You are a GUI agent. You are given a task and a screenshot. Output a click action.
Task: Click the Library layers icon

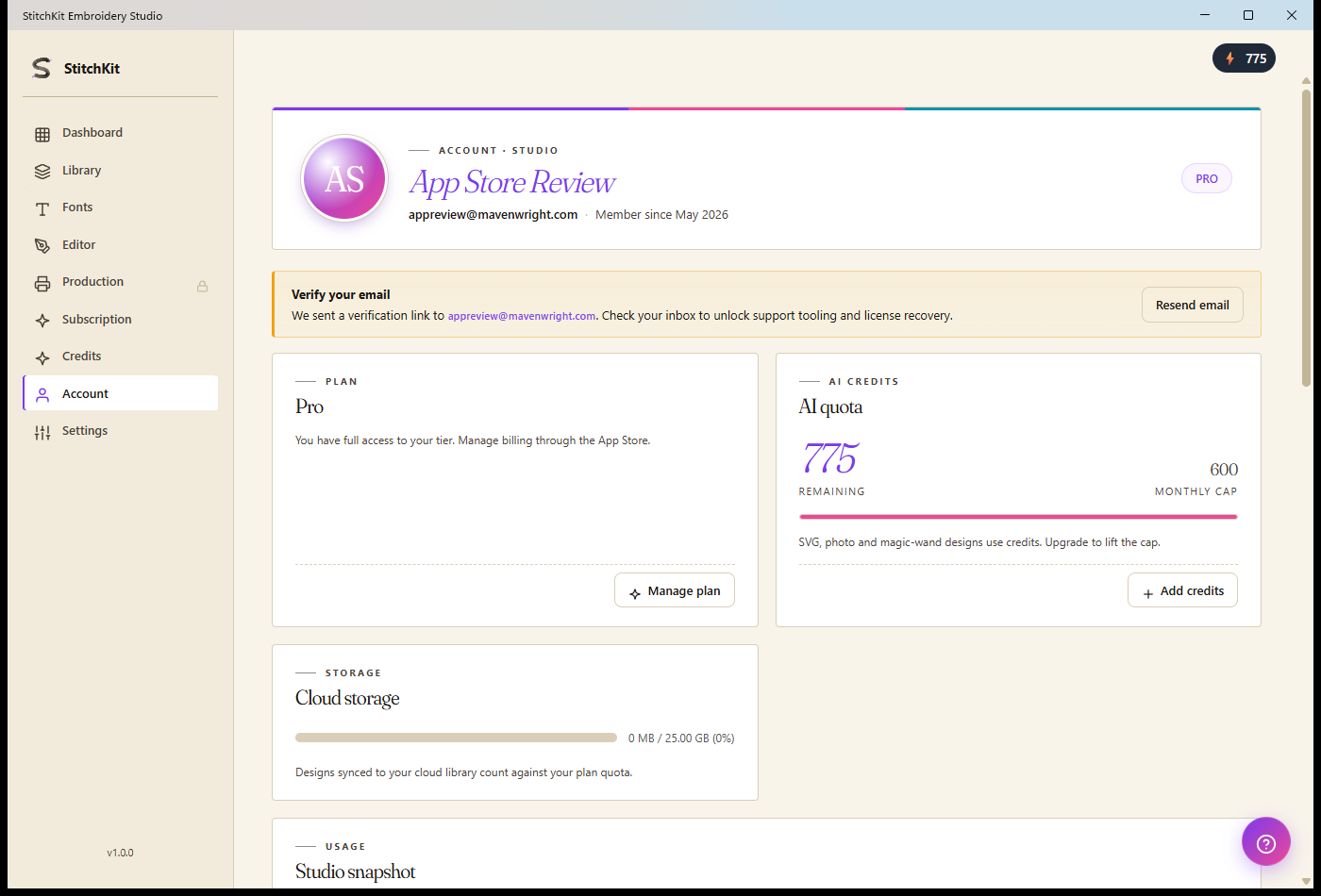[x=42, y=172]
